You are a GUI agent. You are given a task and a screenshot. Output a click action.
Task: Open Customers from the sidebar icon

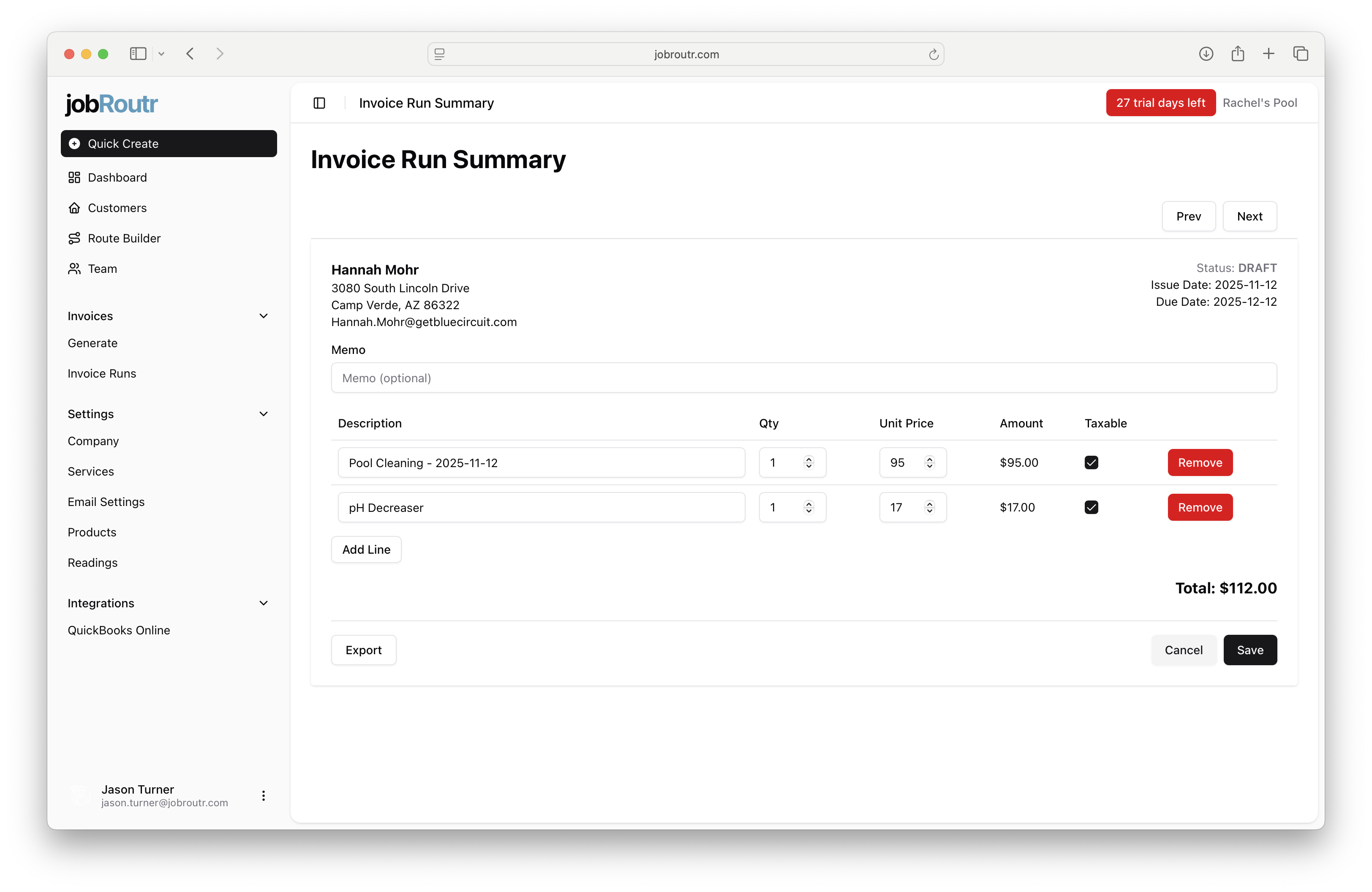point(75,207)
